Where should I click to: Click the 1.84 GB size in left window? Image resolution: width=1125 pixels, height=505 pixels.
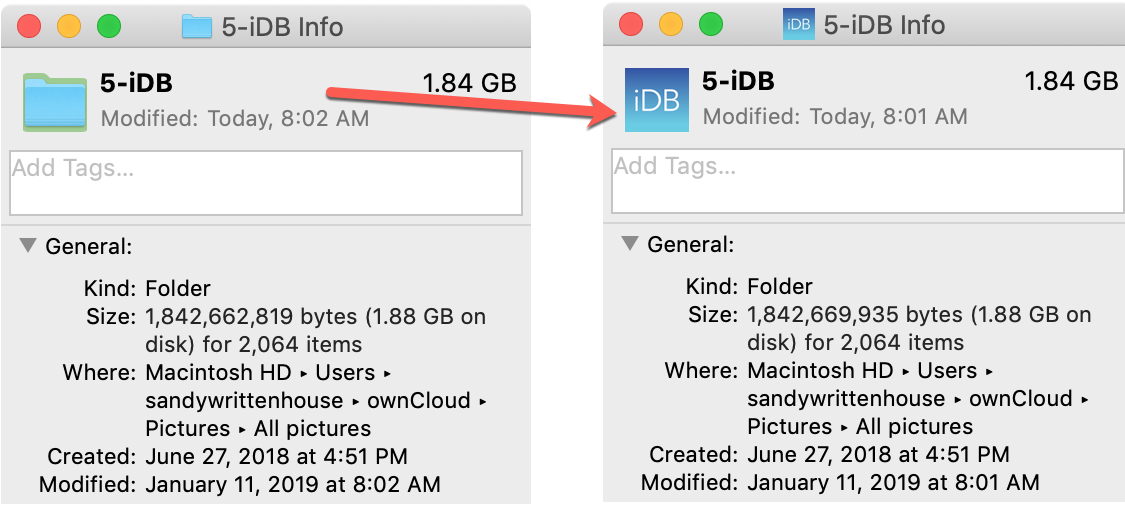click(x=470, y=82)
